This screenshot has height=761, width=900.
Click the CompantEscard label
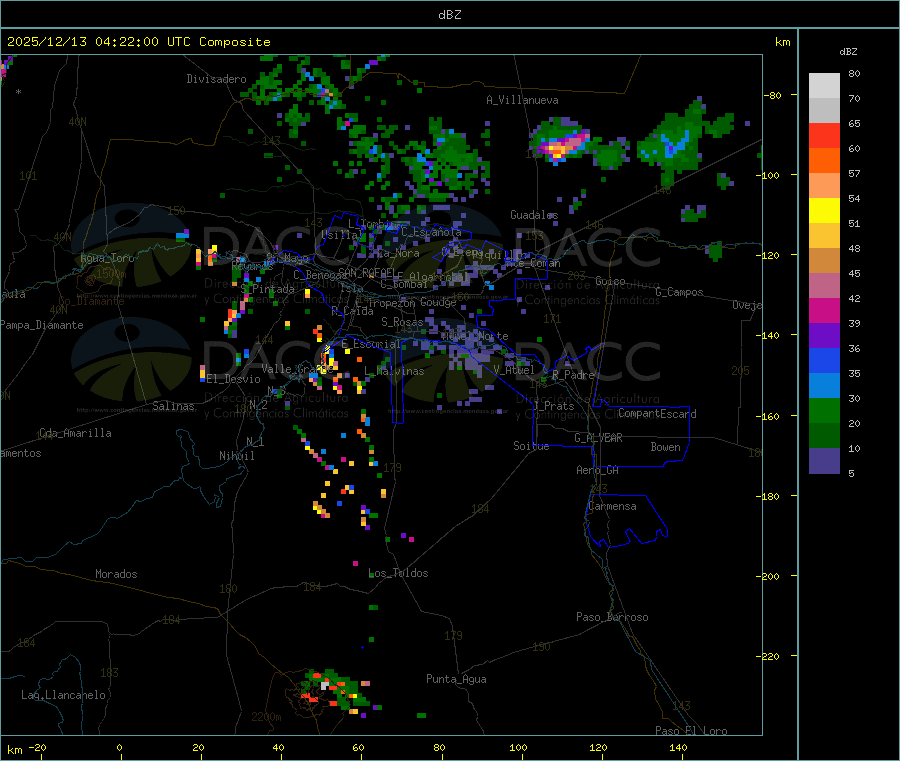(x=657, y=413)
